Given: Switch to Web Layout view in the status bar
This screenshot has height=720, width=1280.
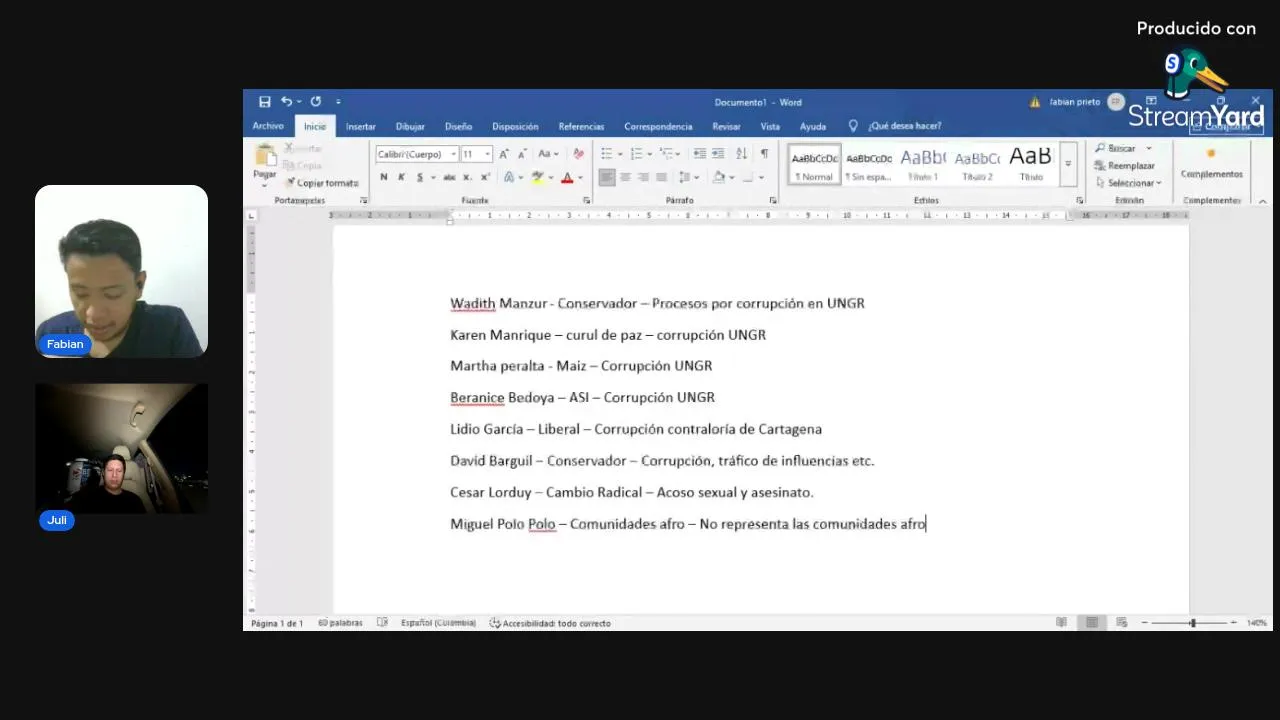Looking at the screenshot, I should 1122,623.
